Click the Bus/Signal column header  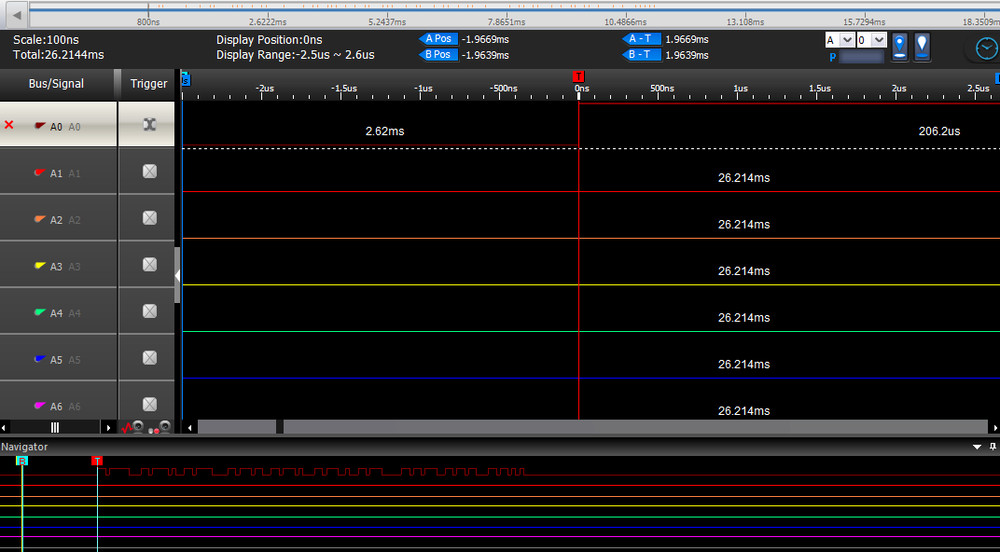click(x=57, y=84)
